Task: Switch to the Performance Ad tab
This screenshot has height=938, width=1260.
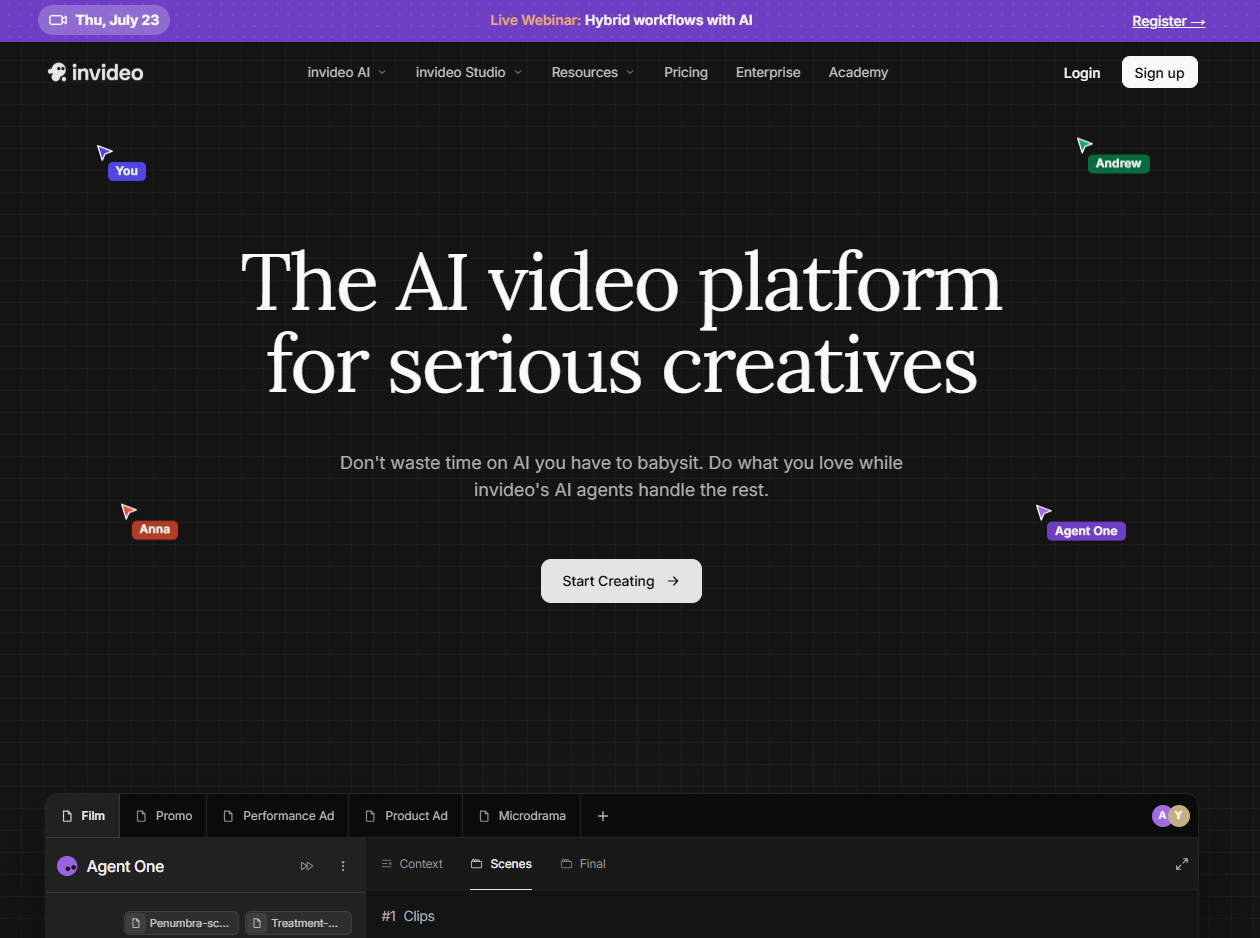Action: tap(278, 816)
